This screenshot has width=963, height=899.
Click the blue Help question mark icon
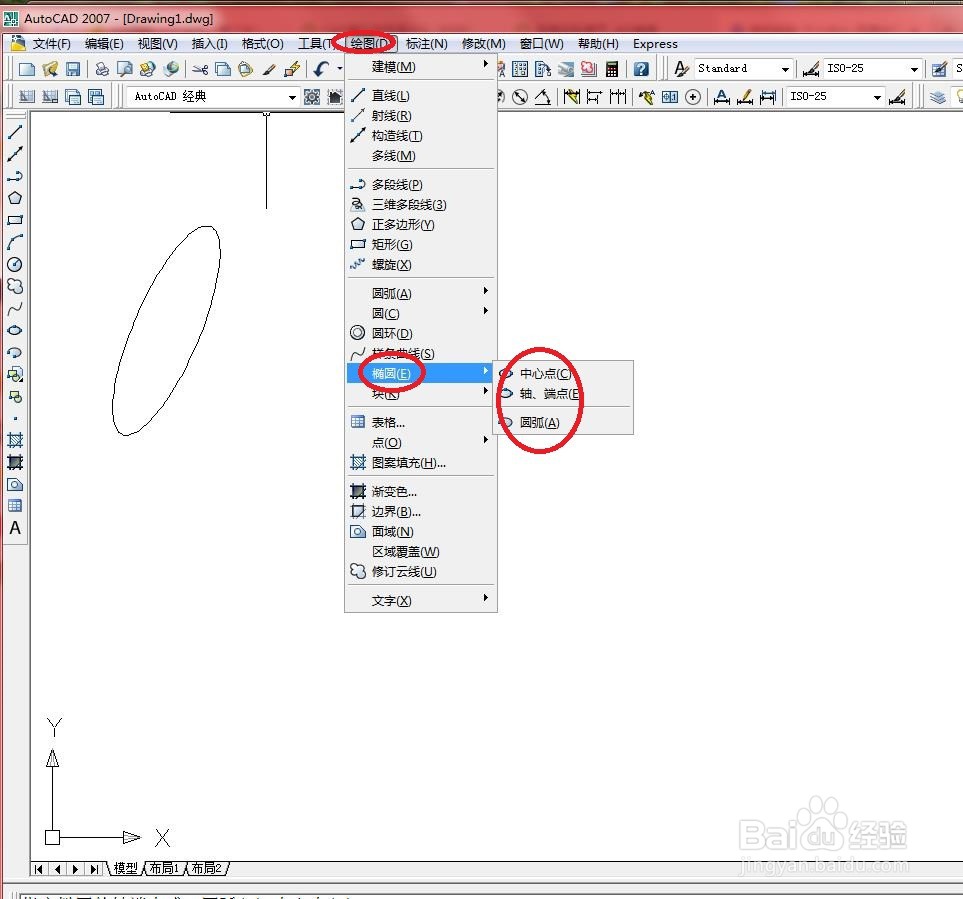(x=641, y=69)
